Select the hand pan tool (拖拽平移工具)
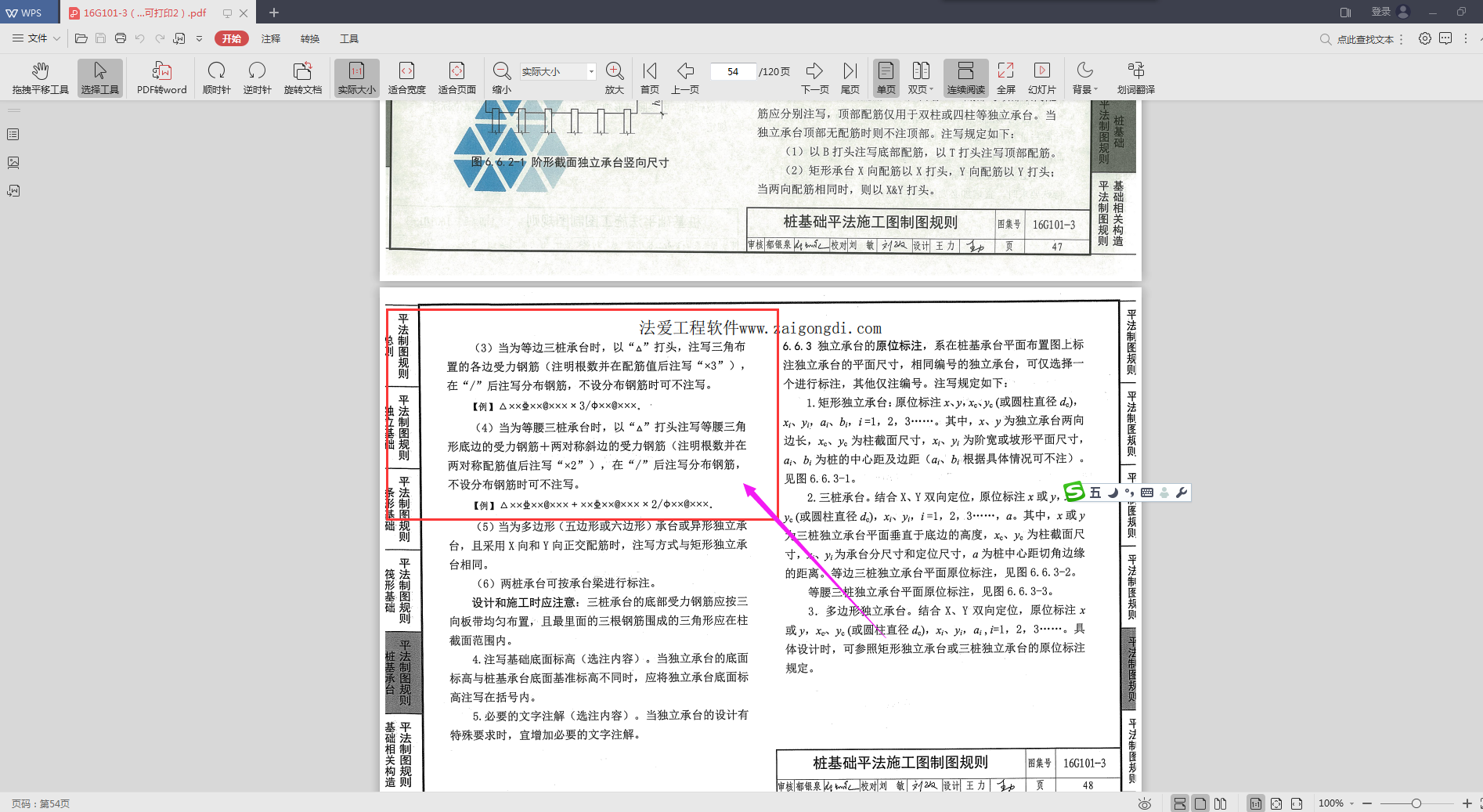The width and height of the screenshot is (1483, 812). pyautogui.click(x=41, y=78)
